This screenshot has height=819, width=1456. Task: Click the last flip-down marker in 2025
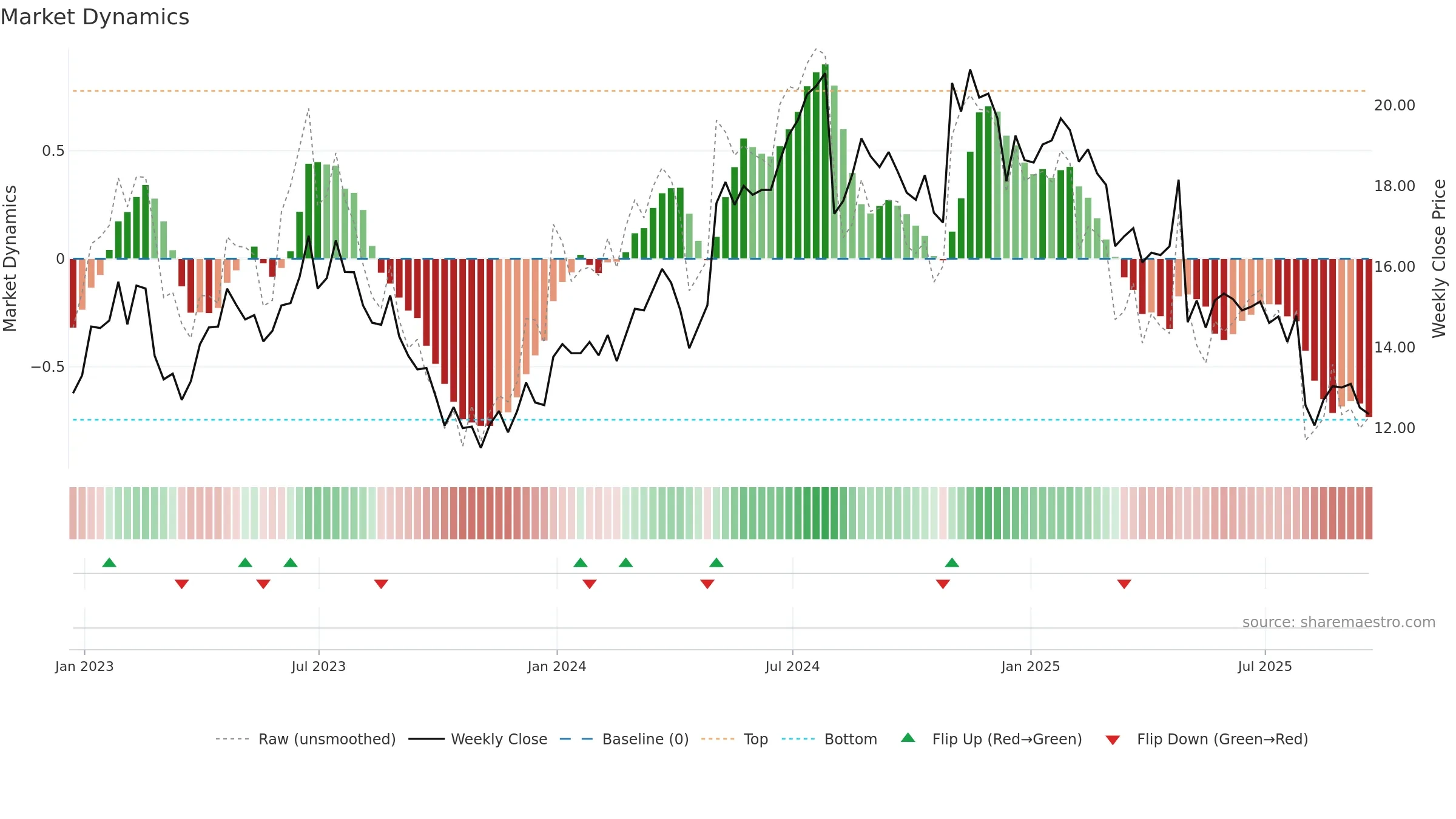pos(1124,584)
